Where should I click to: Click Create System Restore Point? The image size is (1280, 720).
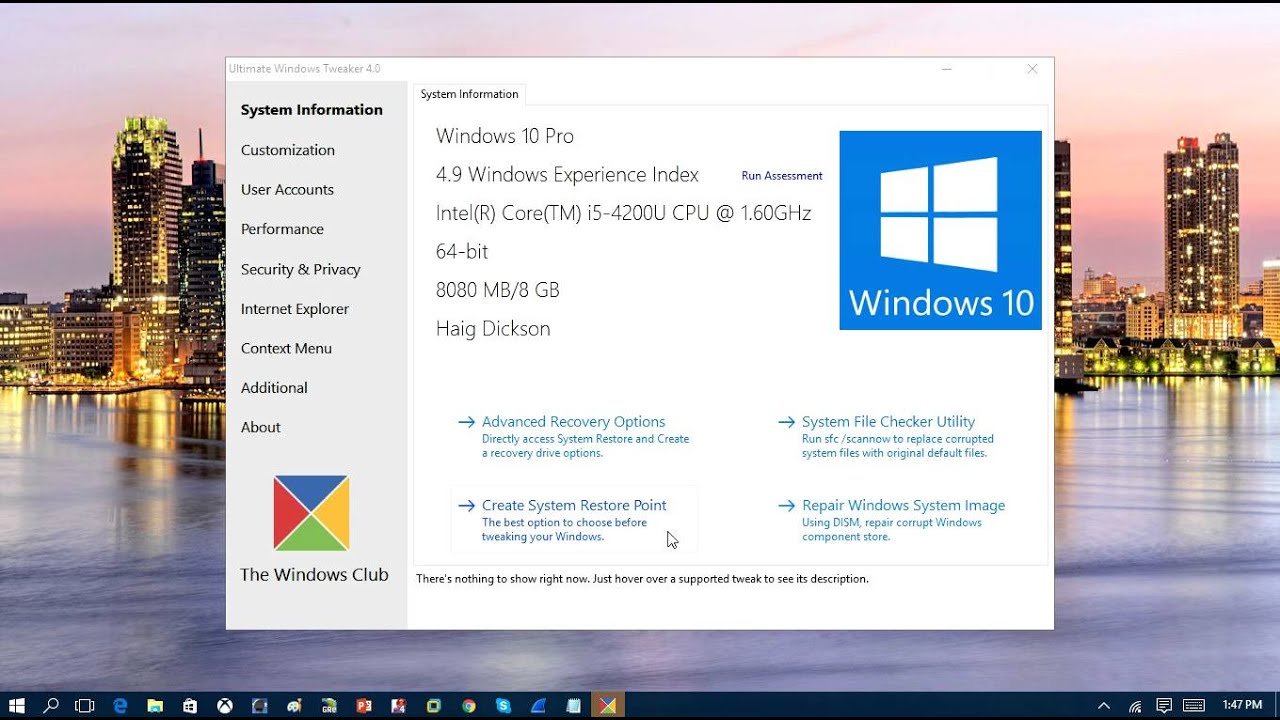[x=573, y=520]
